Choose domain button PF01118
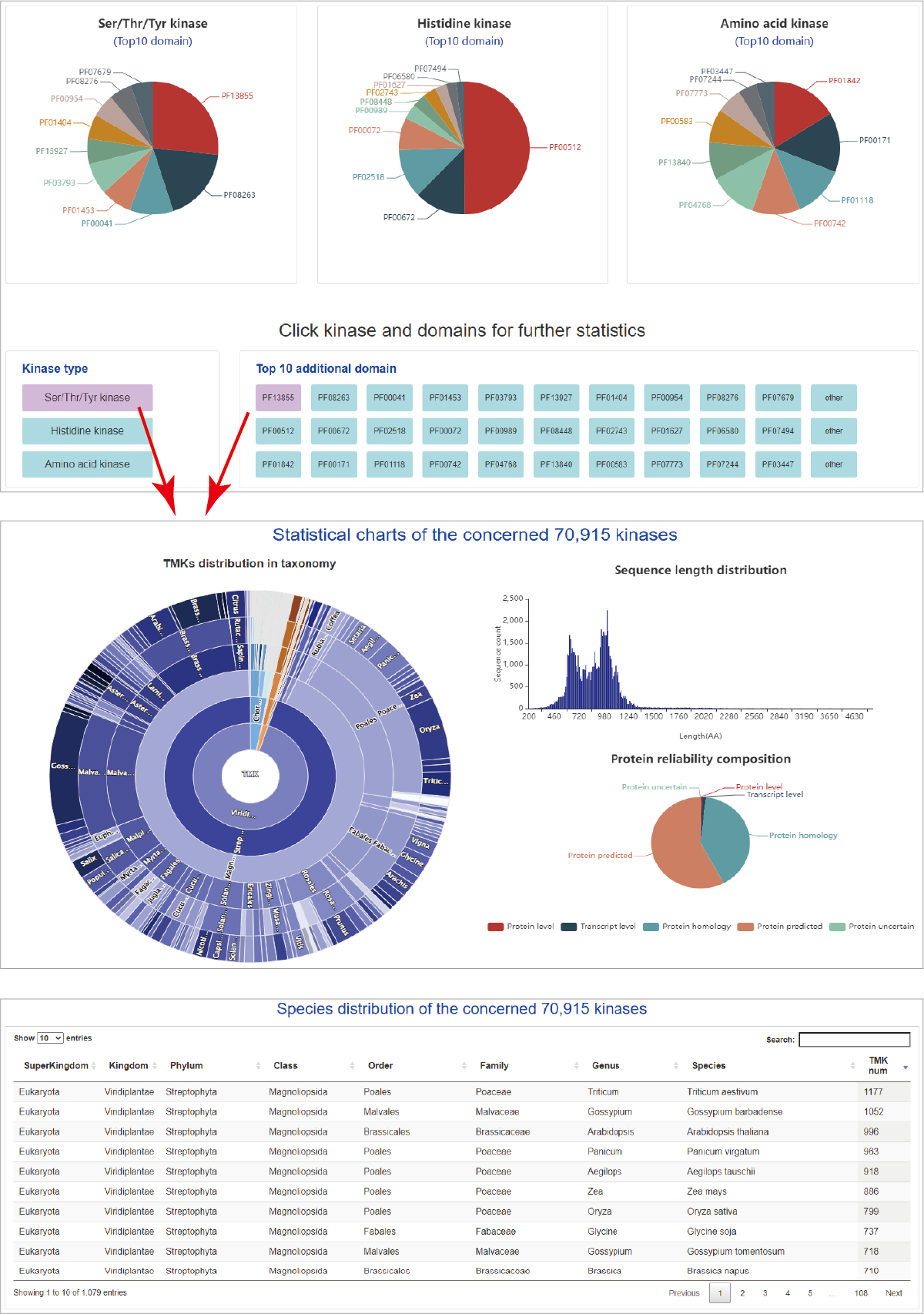924x1314 pixels. [390, 464]
